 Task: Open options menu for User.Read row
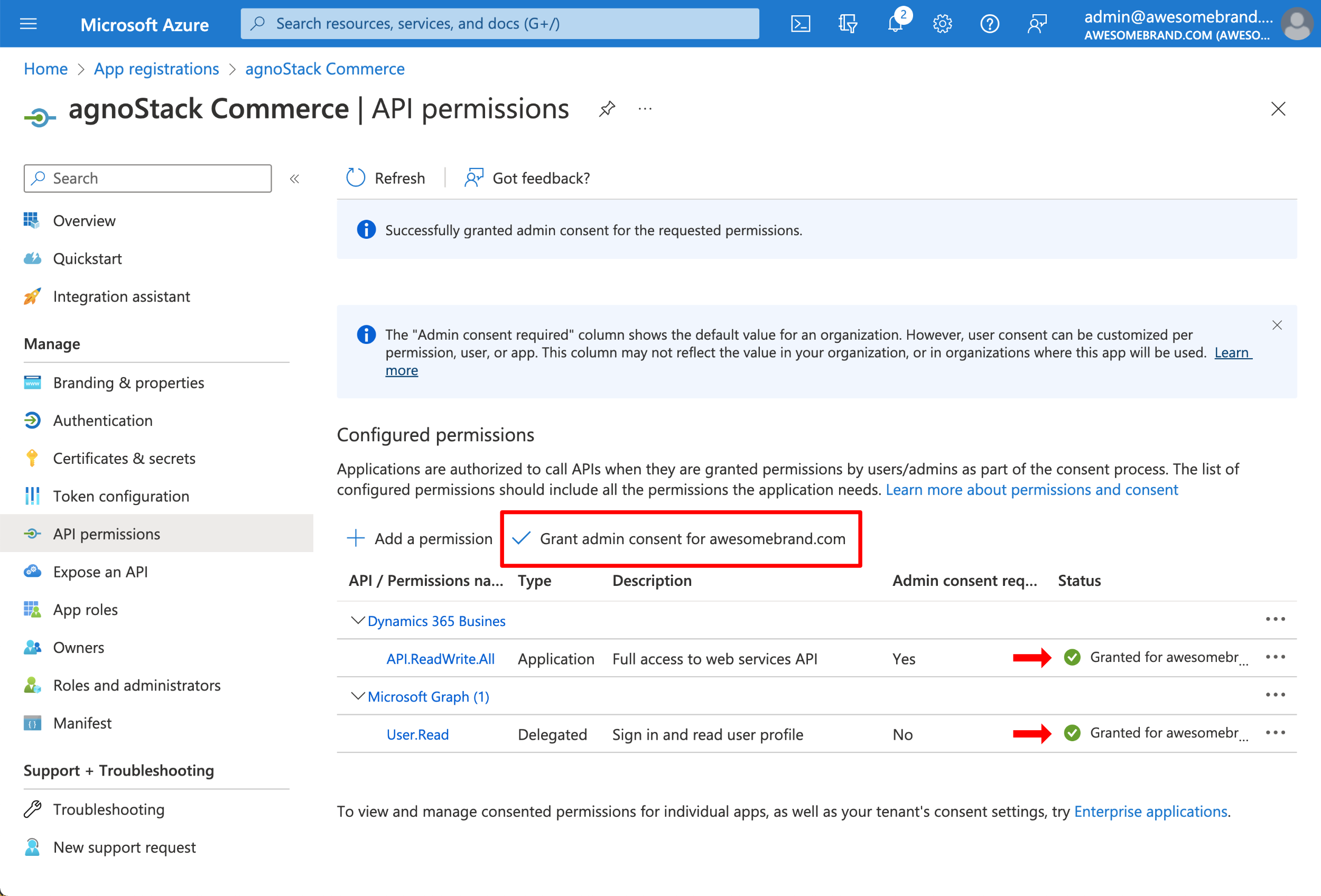coord(1275,733)
